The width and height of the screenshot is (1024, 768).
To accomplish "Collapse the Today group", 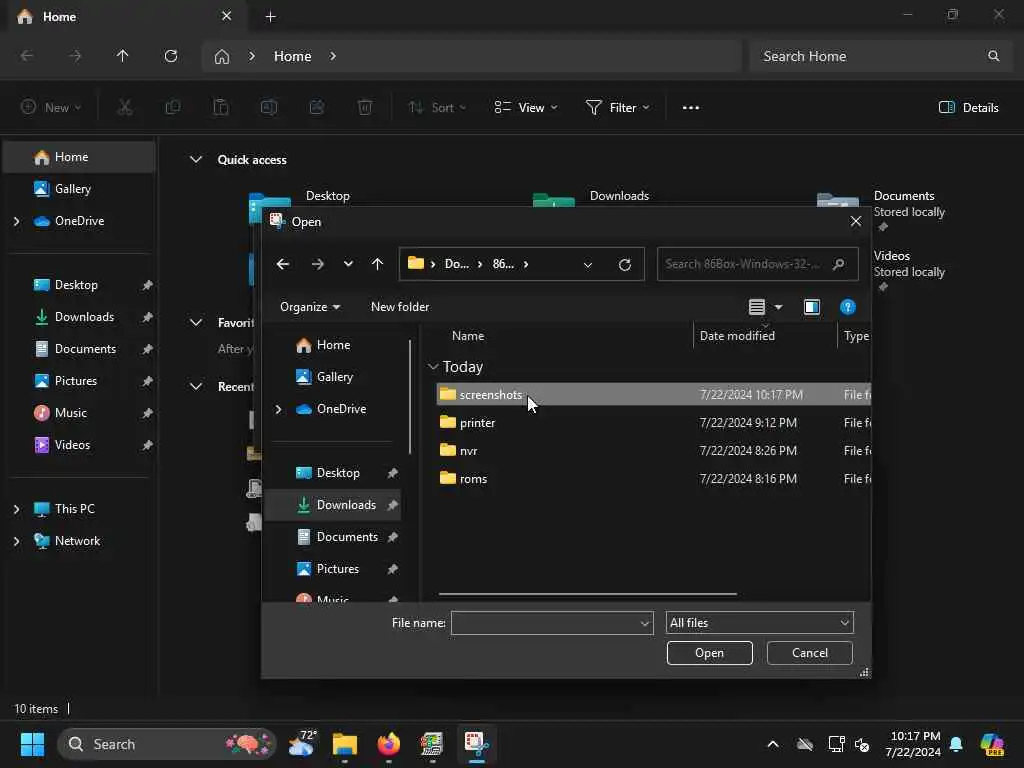I will (x=432, y=367).
